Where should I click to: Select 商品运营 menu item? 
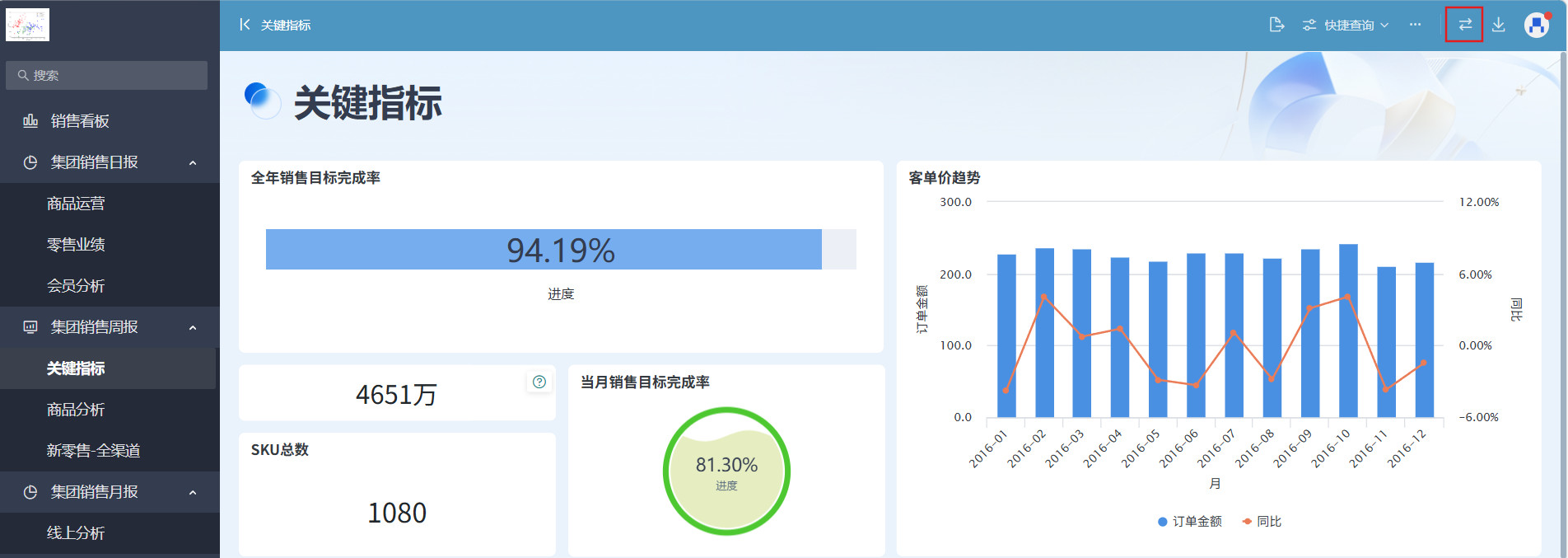[76, 204]
